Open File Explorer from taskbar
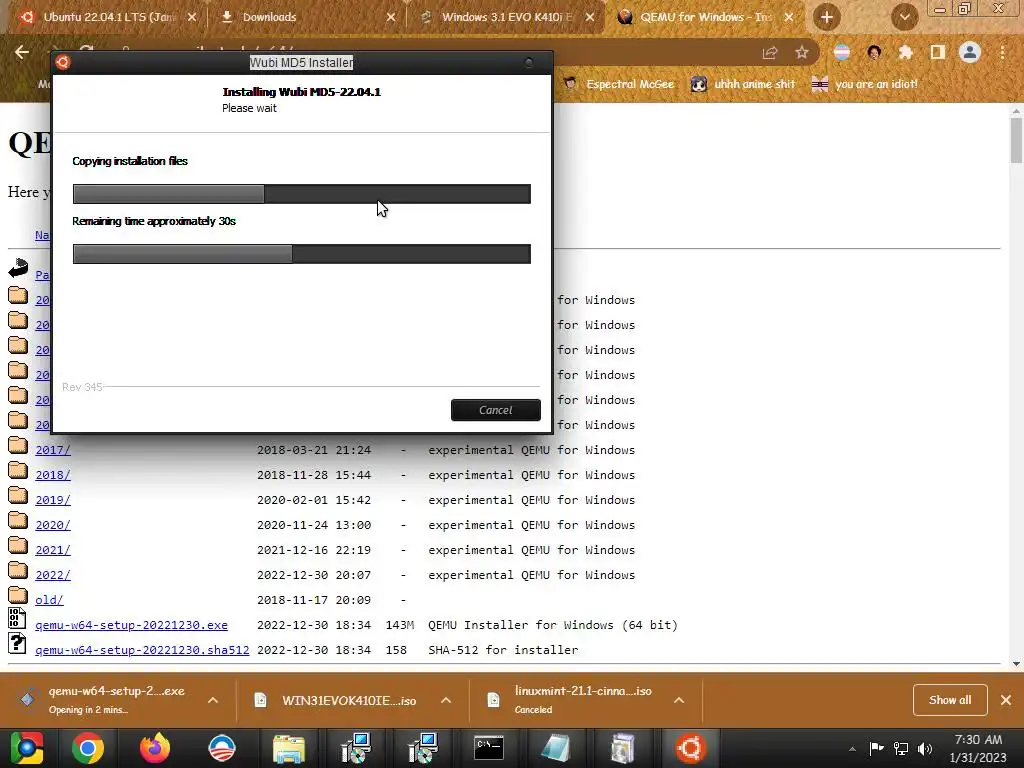Viewport: 1024px width, 768px height. [x=289, y=748]
